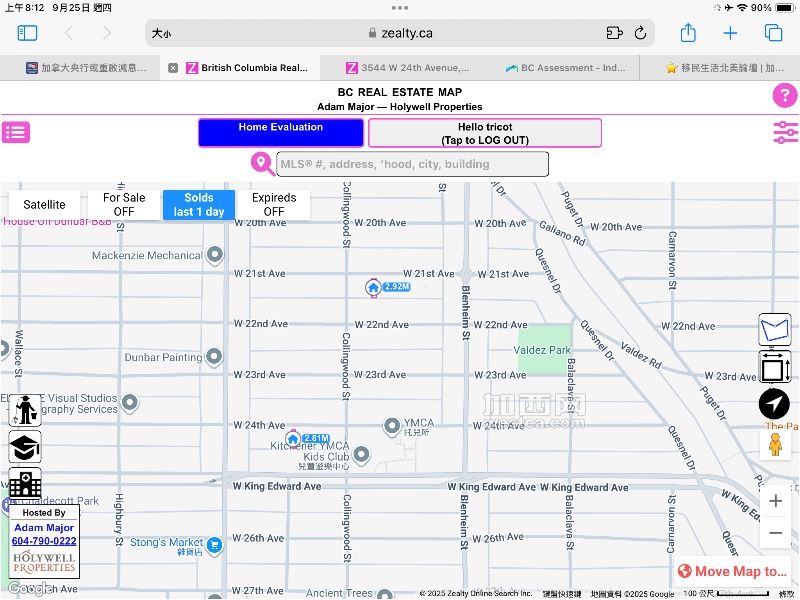The width and height of the screenshot is (800, 600).
Task: Click pink map search pin icon
Action: pos(262,164)
